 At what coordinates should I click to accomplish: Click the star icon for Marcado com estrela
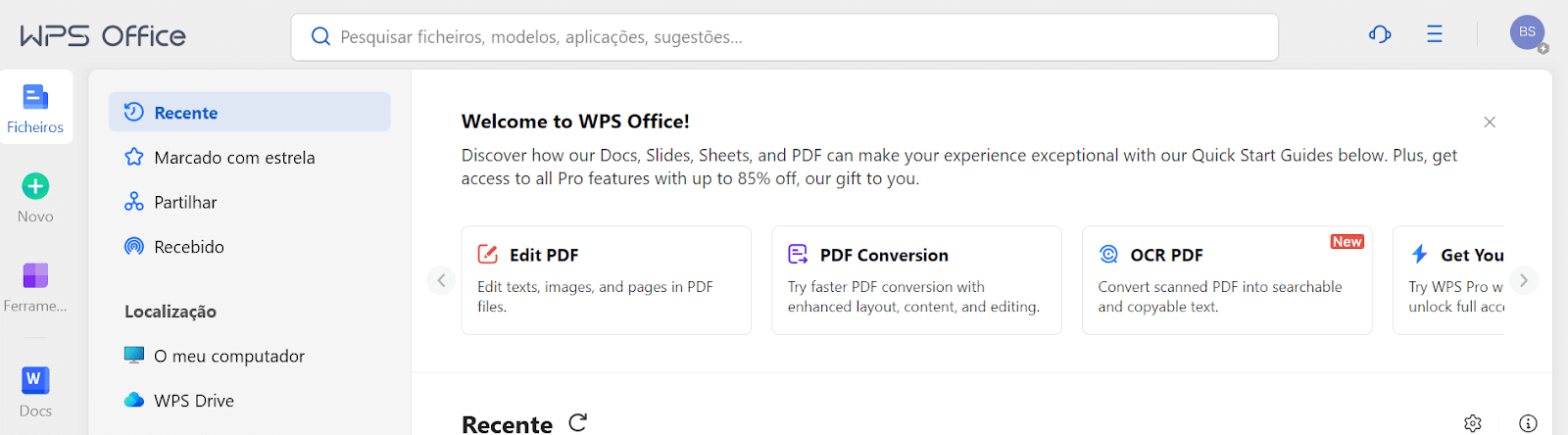point(134,157)
